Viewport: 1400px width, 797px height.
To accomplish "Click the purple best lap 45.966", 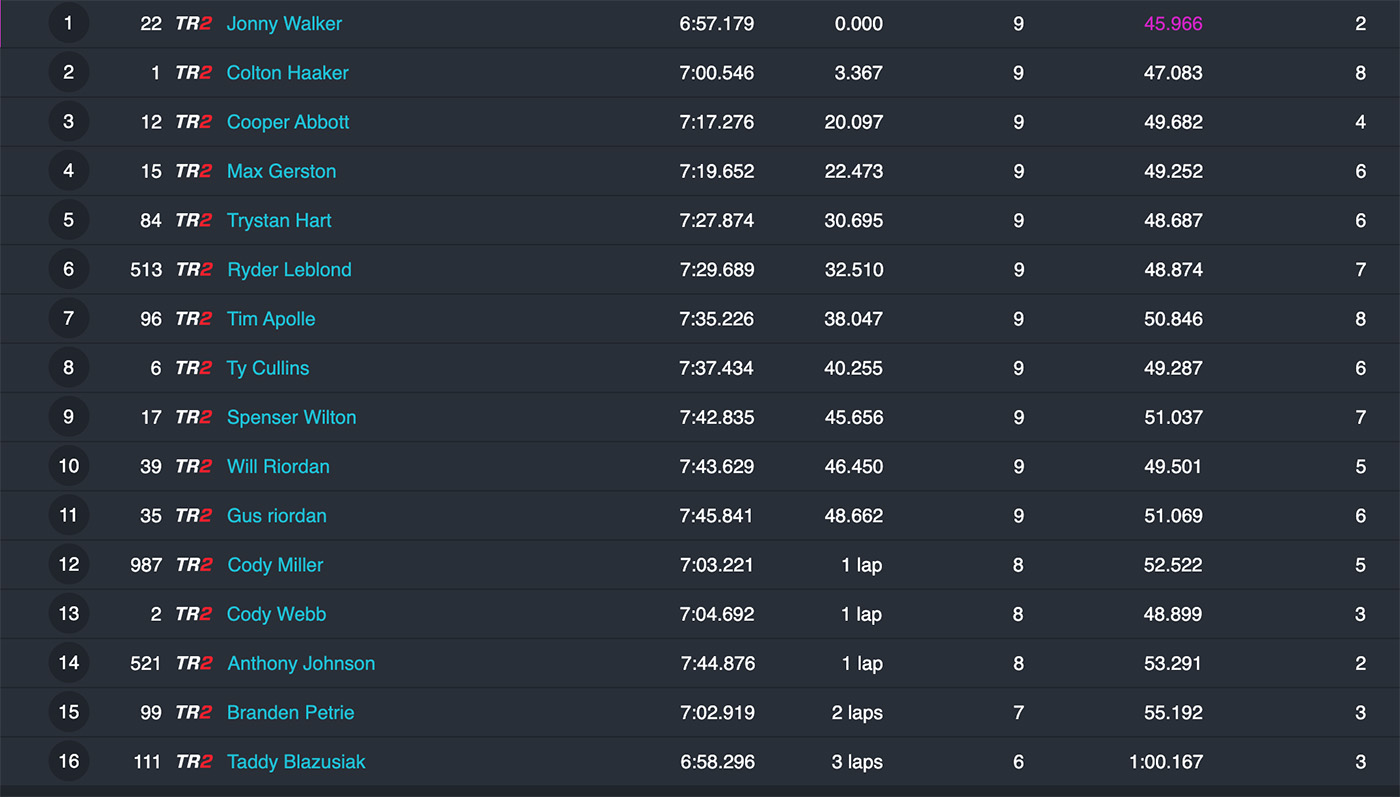I will click(1173, 24).
